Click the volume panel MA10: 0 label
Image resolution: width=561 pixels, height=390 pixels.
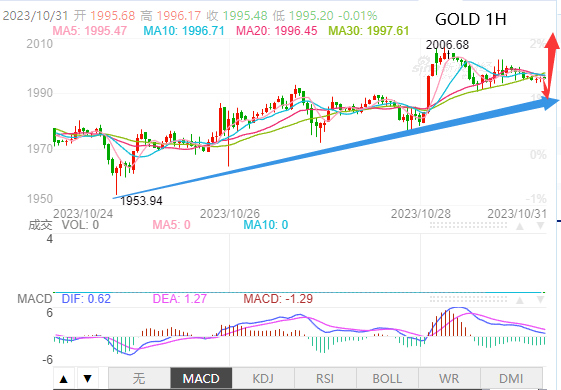(266, 225)
